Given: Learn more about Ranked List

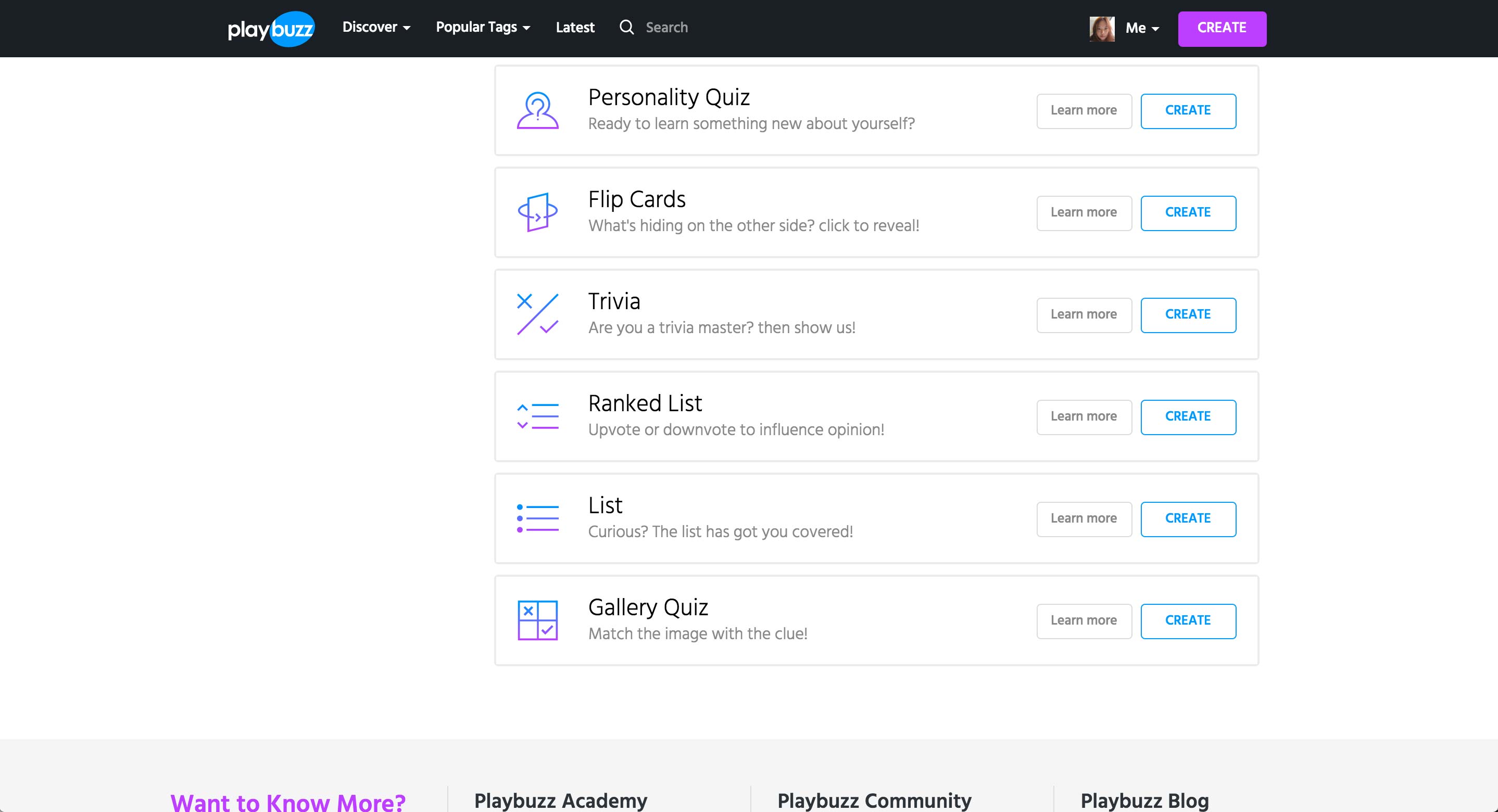Looking at the screenshot, I should pyautogui.click(x=1084, y=417).
